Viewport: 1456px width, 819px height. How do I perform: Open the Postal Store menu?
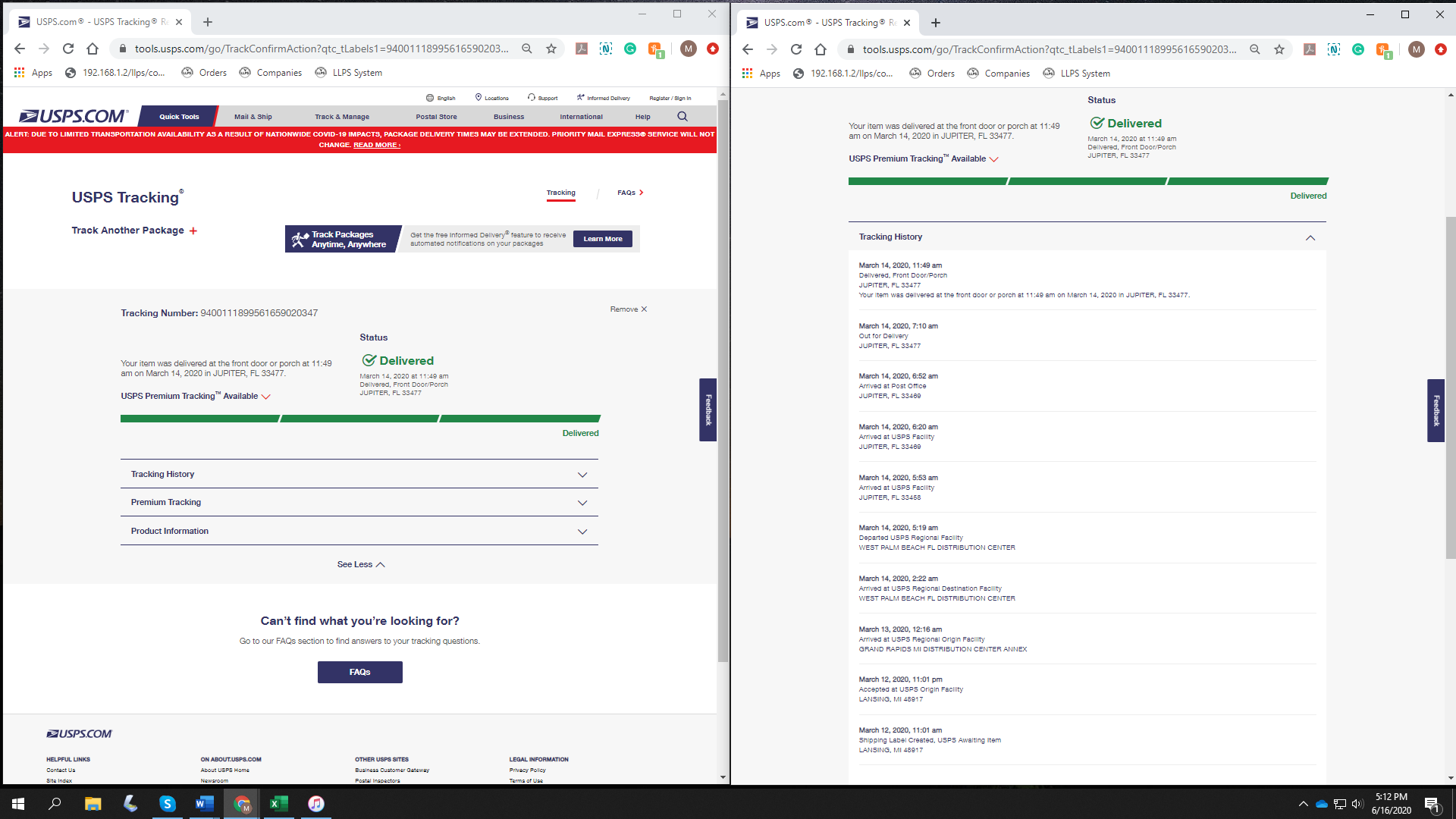point(436,117)
